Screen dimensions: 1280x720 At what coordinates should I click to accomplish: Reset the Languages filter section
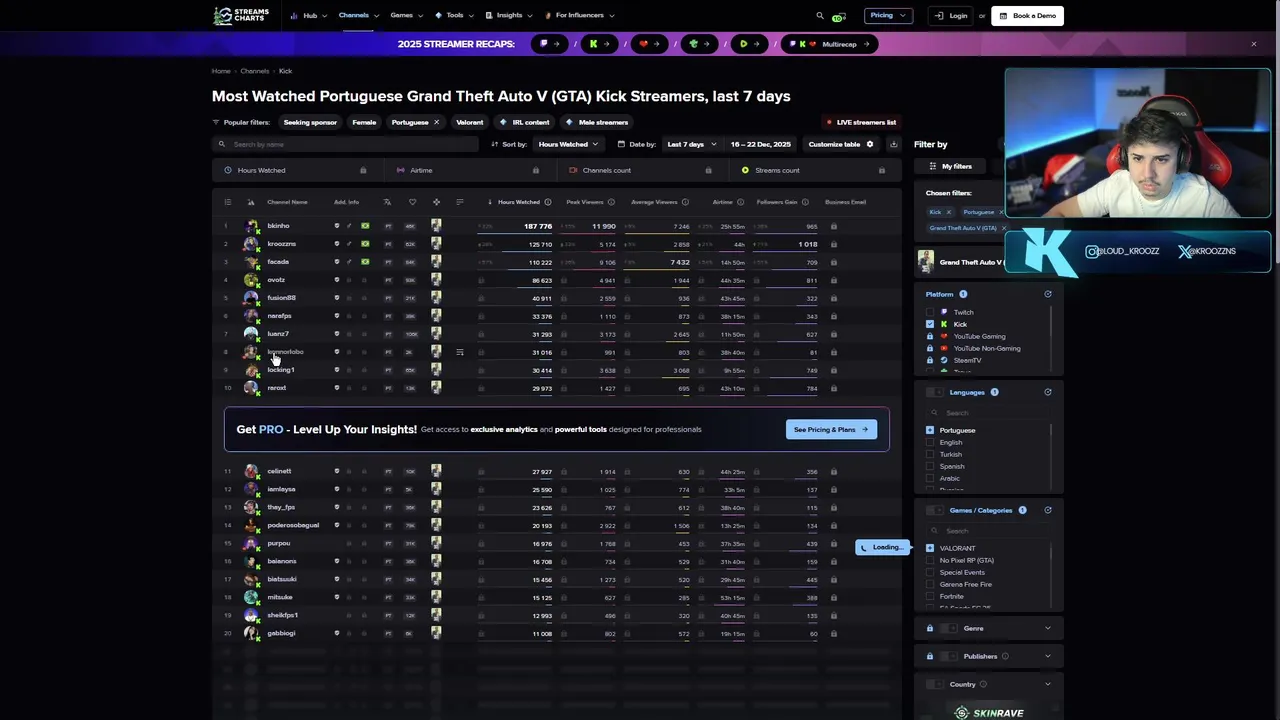point(1048,392)
